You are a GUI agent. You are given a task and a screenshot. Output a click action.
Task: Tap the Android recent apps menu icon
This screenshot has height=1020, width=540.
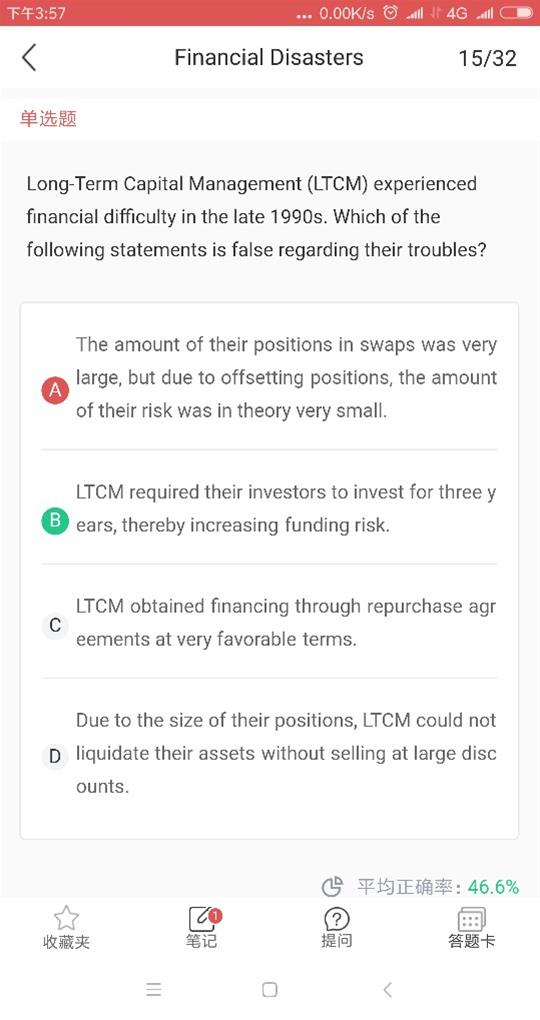[154, 989]
